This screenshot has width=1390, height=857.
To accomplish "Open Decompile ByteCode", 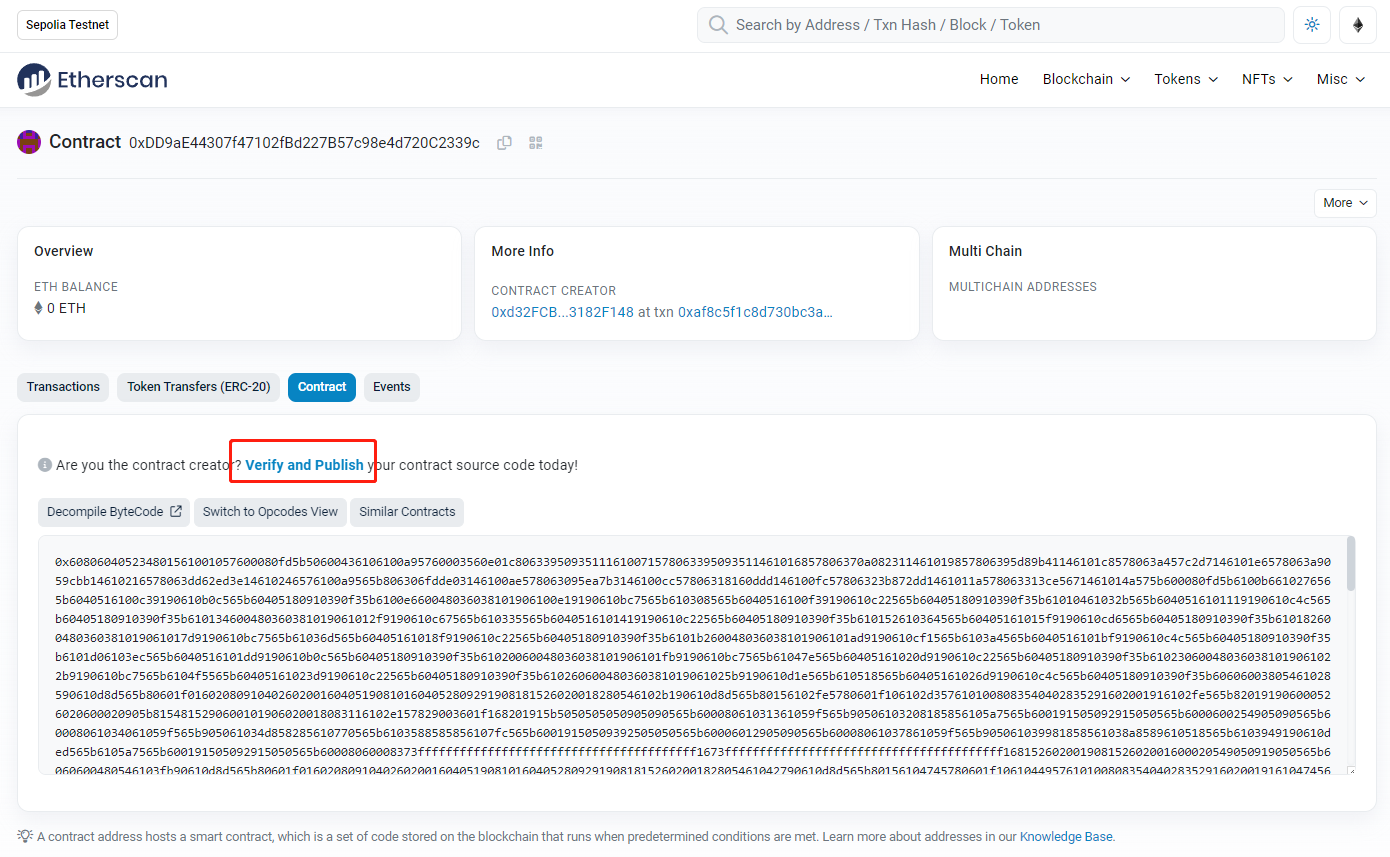I will pos(114,512).
